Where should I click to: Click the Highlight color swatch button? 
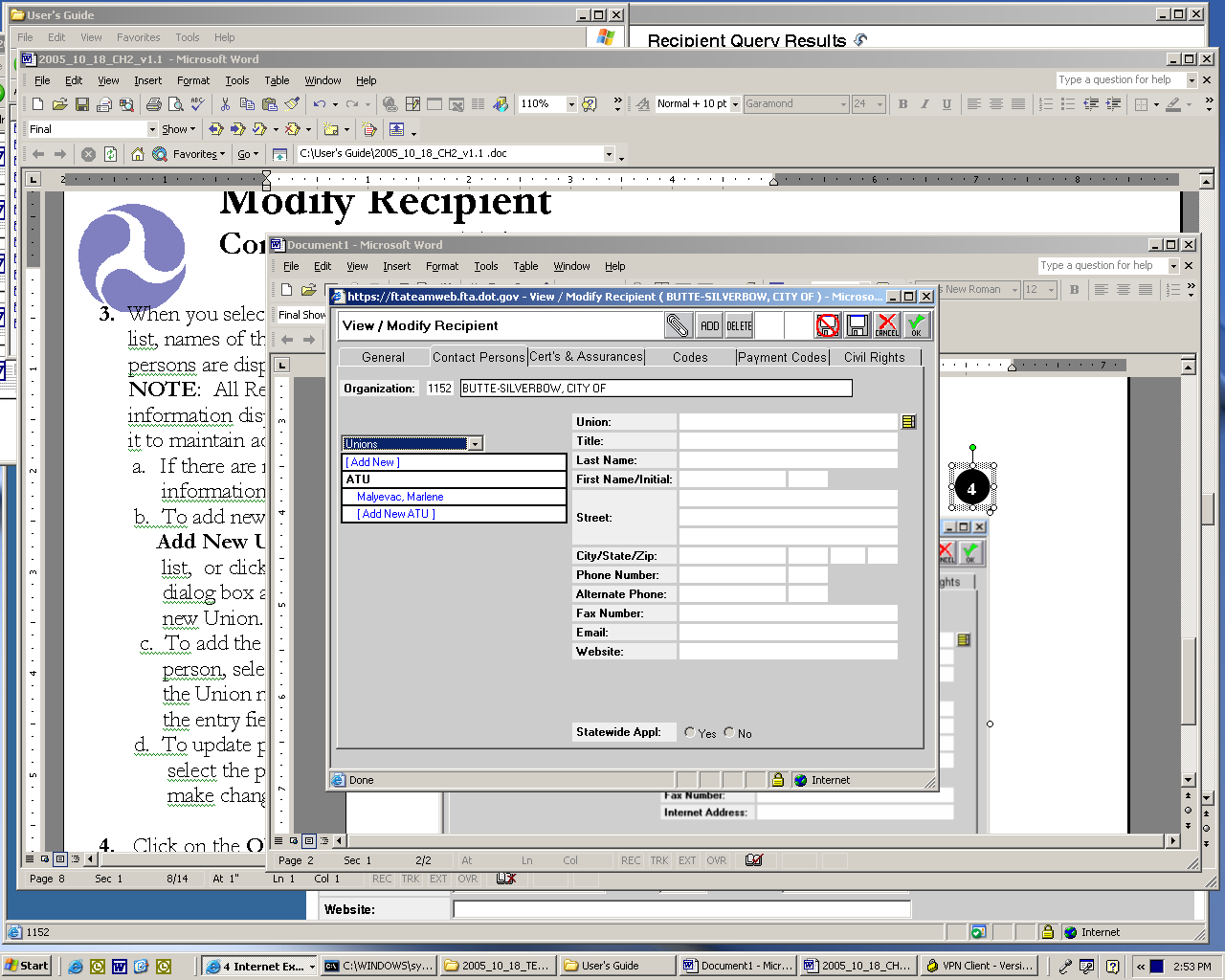click(x=1173, y=103)
